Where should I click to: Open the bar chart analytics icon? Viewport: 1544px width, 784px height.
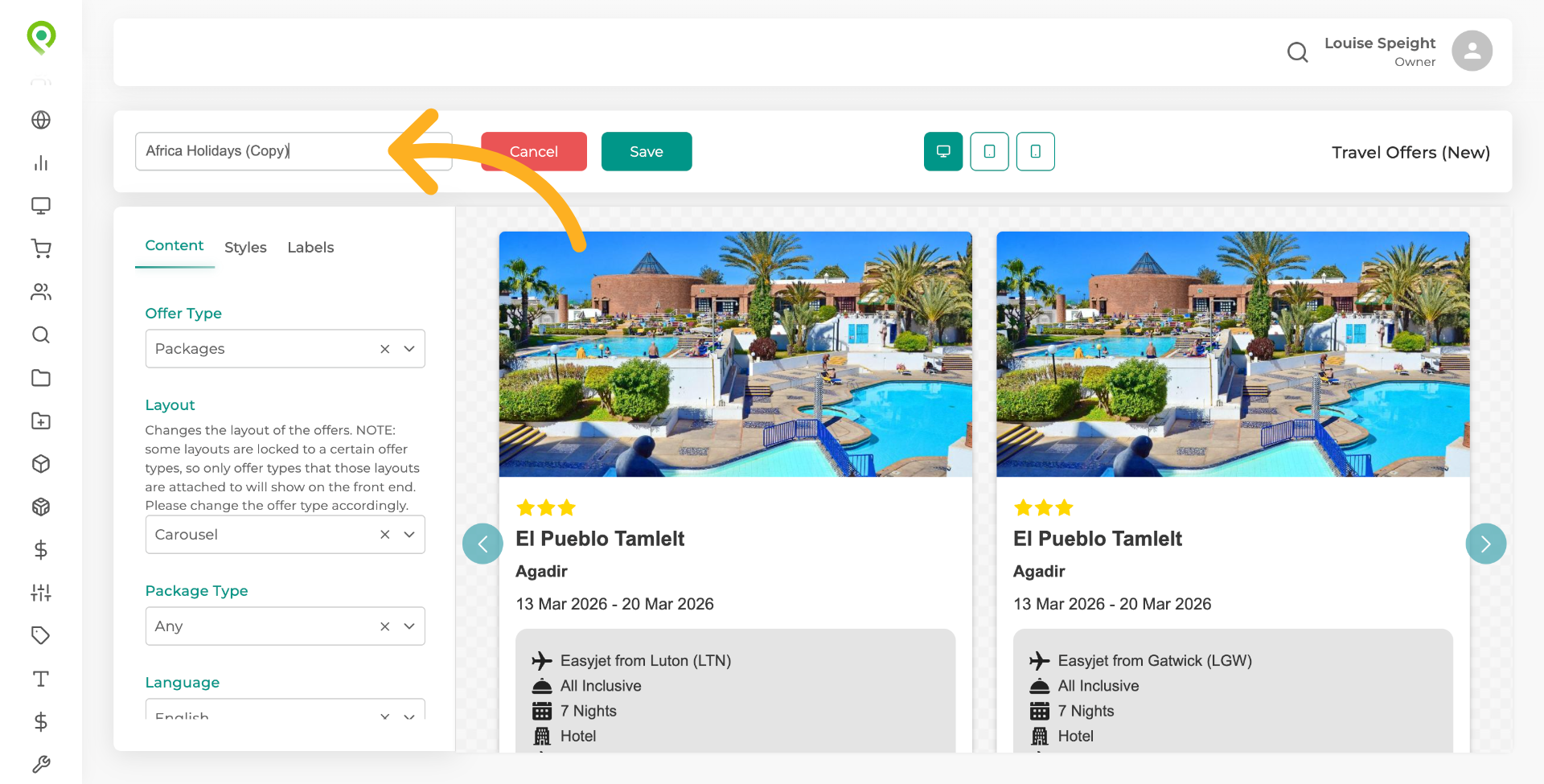click(x=41, y=163)
